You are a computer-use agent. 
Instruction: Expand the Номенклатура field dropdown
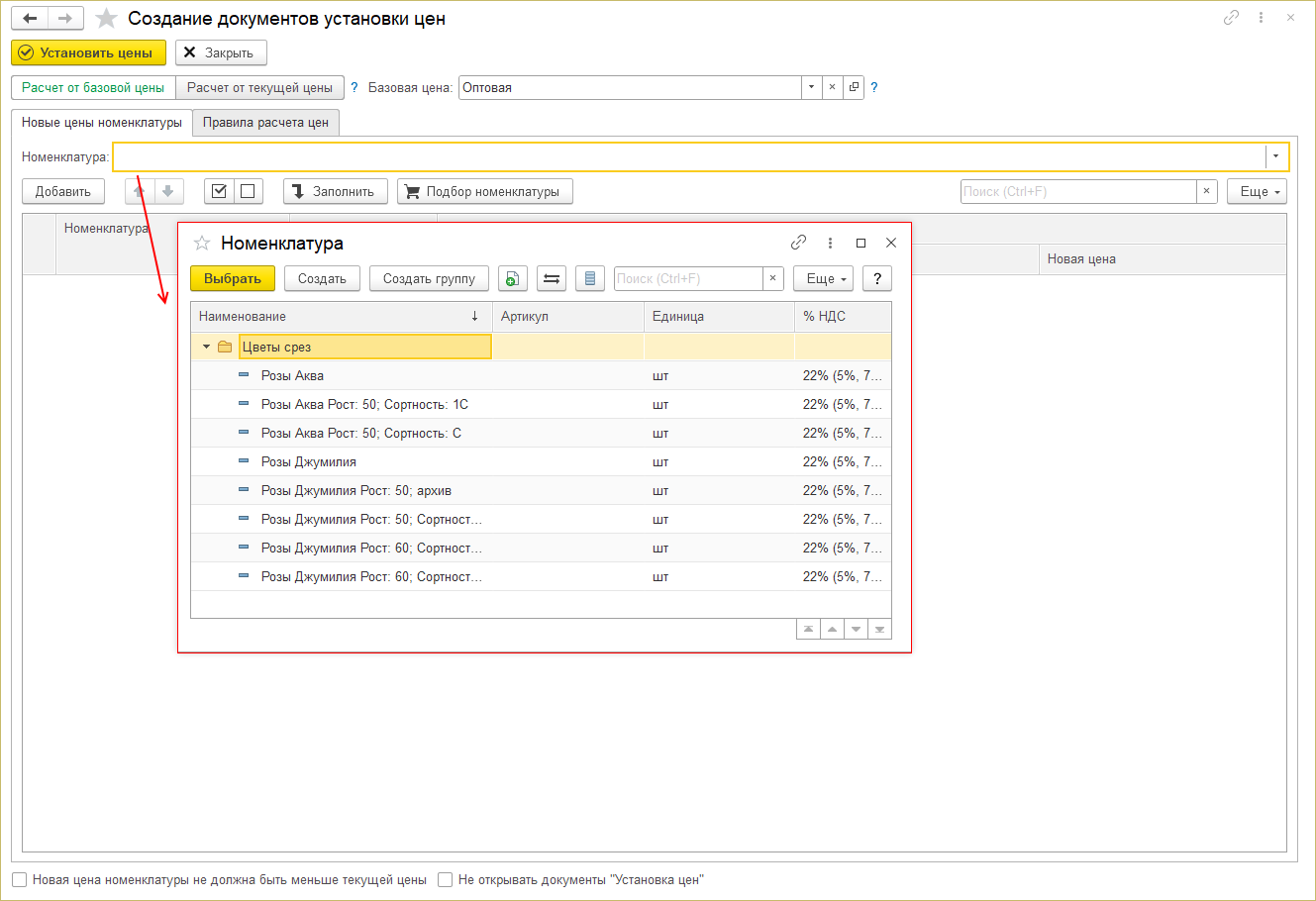pos(1276,156)
